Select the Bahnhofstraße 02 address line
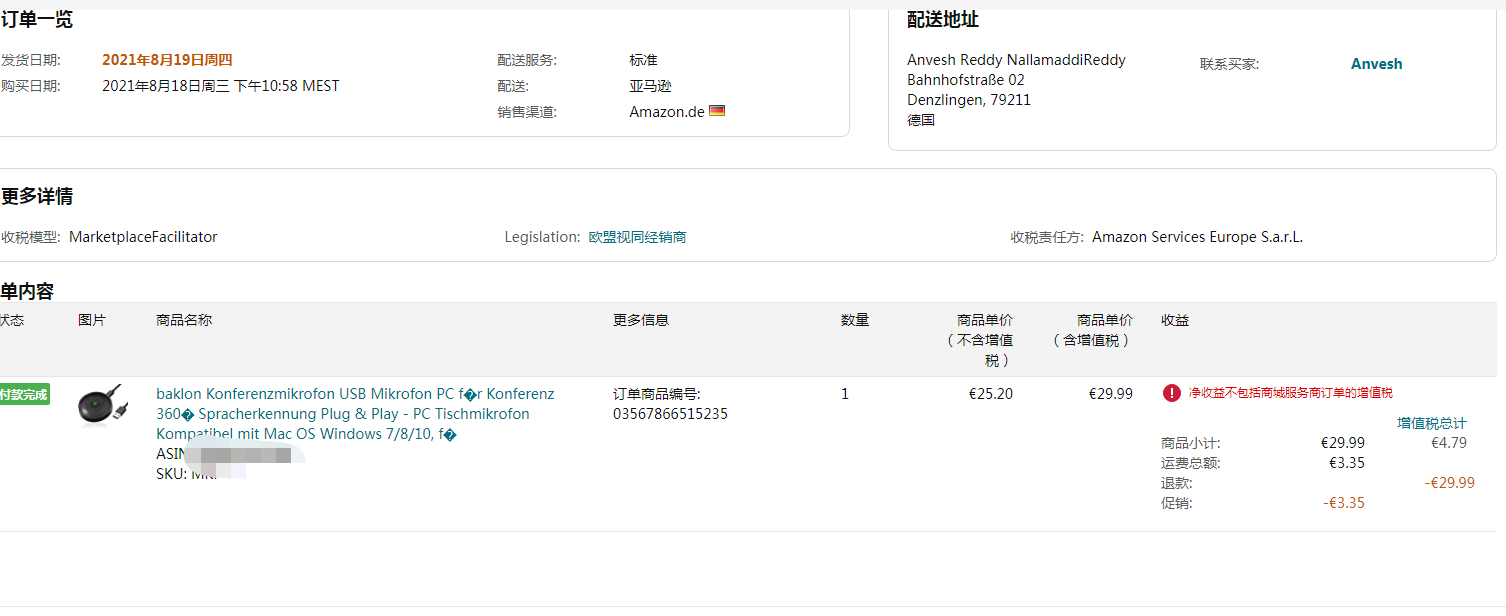Screen dimensions: 1506x616 (966, 80)
